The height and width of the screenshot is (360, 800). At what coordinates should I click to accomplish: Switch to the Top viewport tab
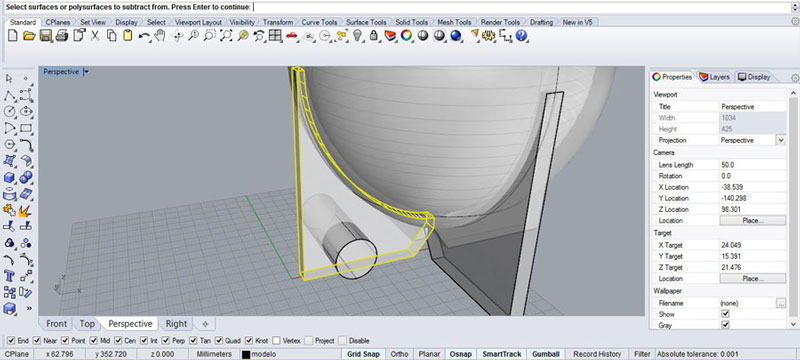(87, 324)
